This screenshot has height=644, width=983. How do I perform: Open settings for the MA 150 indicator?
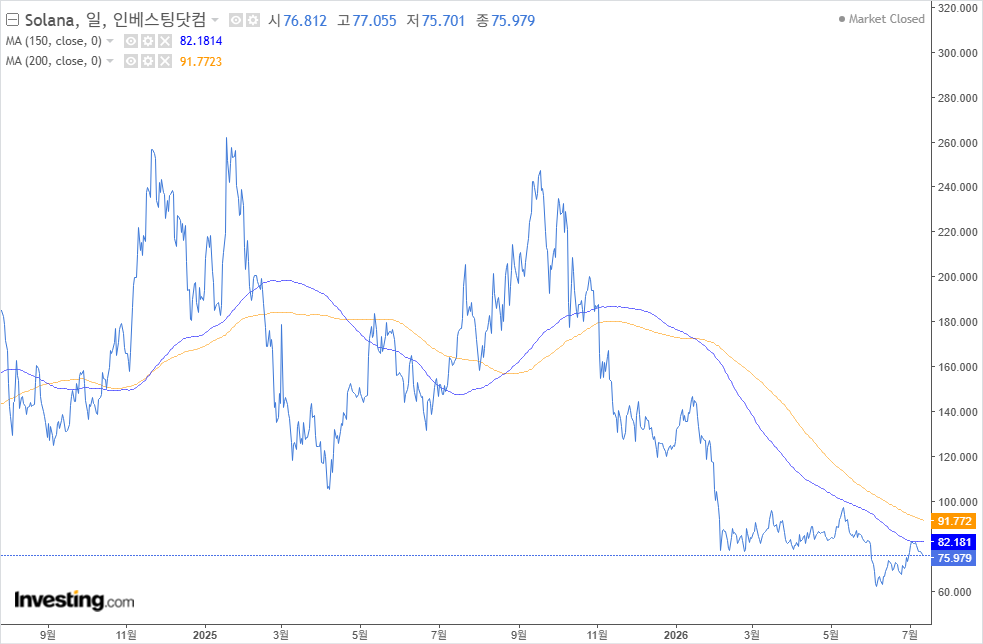(x=147, y=41)
